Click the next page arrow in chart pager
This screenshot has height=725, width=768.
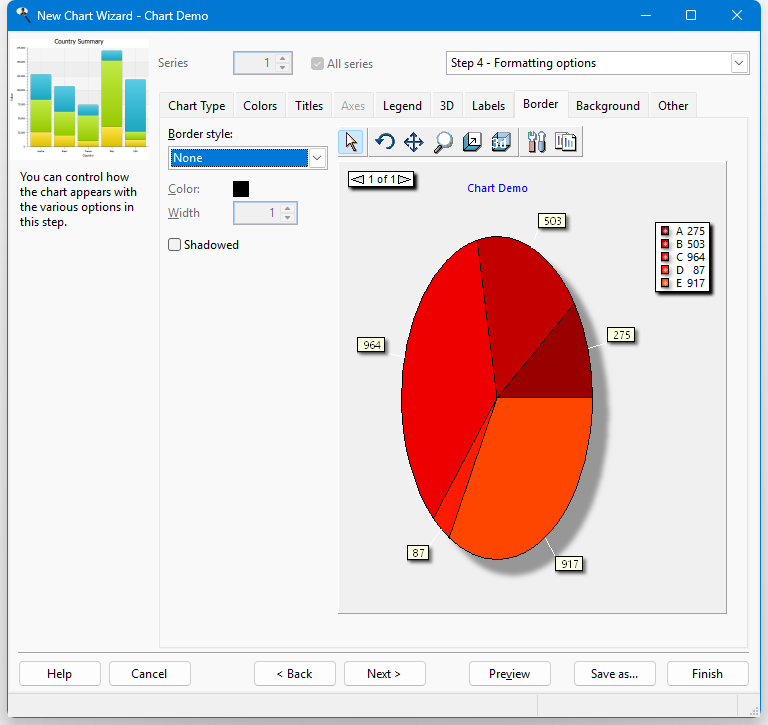[404, 179]
